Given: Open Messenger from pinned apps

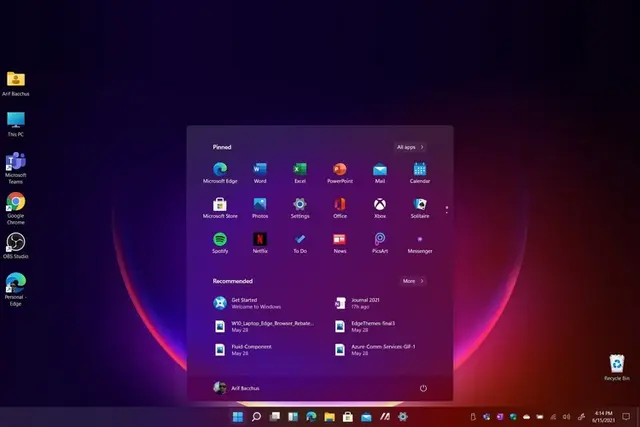Looking at the screenshot, I should (420, 243).
